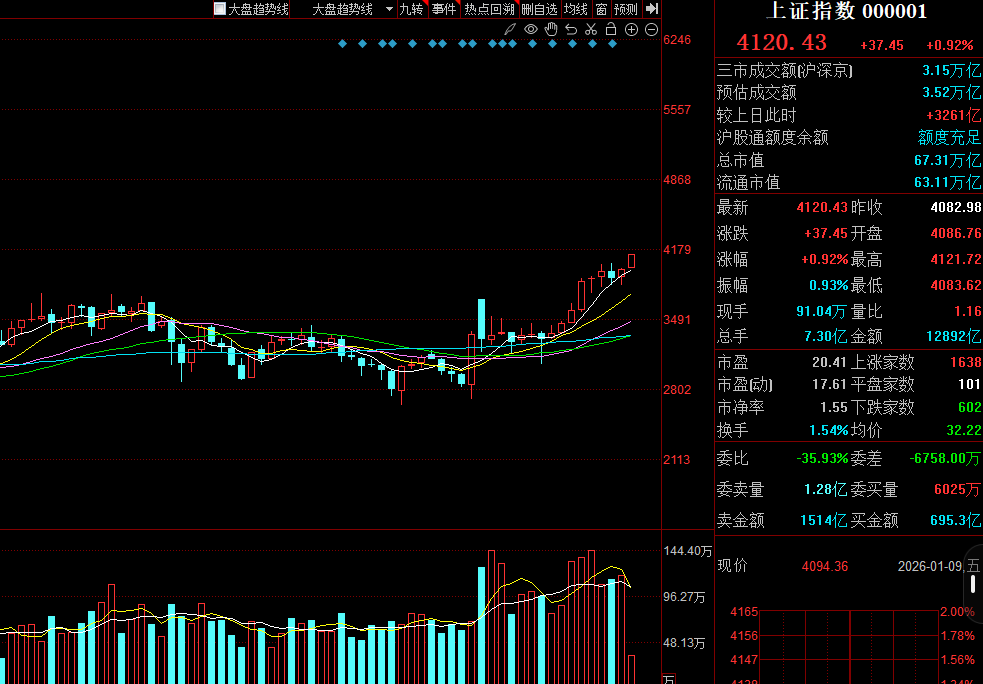Viewport: 983px width, 684px height.
Task: Zoom out with the minus circle icon
Action: pyautogui.click(x=651, y=29)
